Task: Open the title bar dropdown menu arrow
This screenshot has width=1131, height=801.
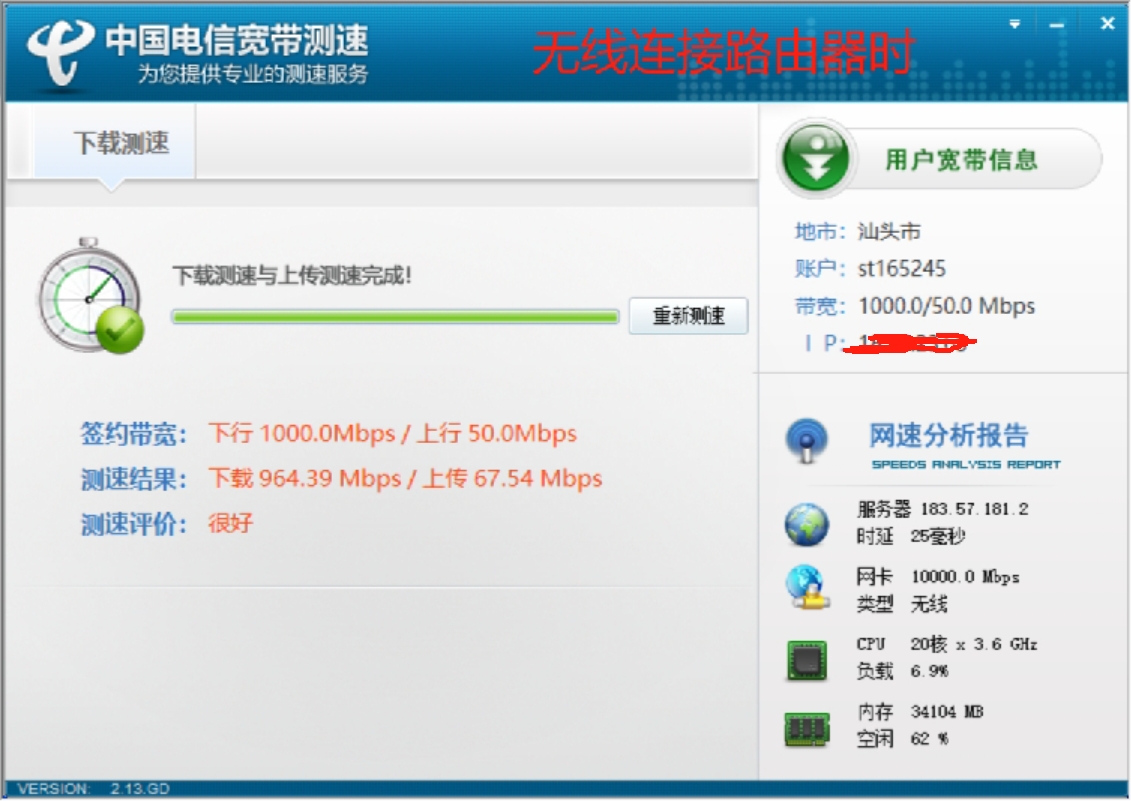Action: click(1014, 25)
